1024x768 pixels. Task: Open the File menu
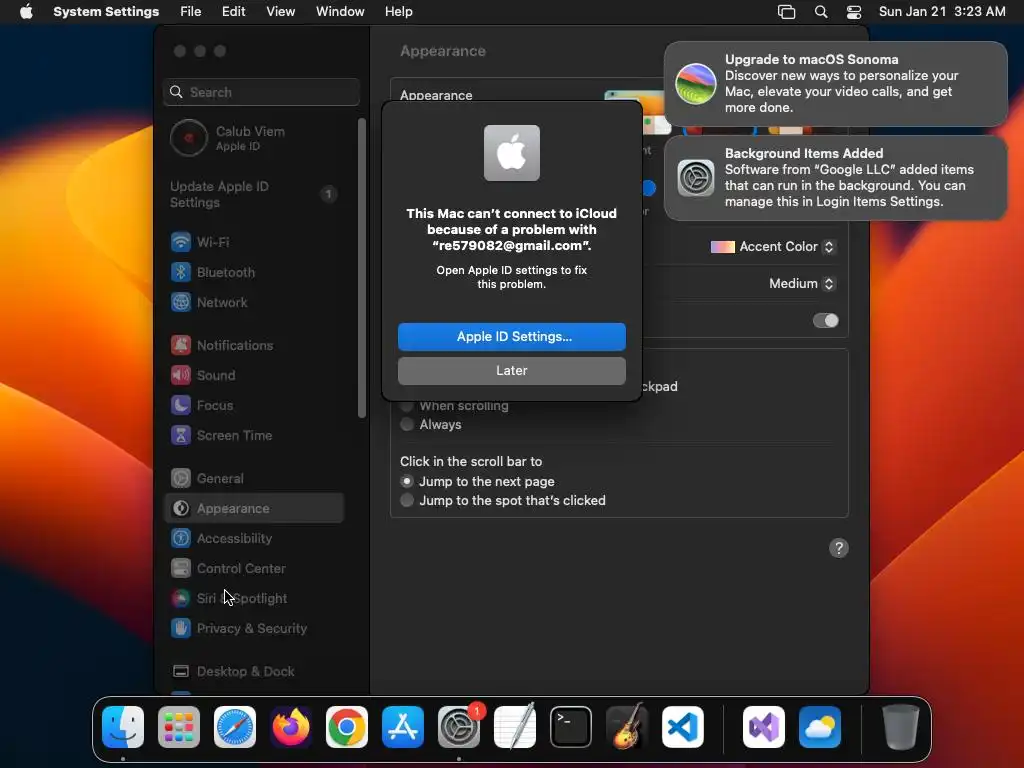click(191, 12)
